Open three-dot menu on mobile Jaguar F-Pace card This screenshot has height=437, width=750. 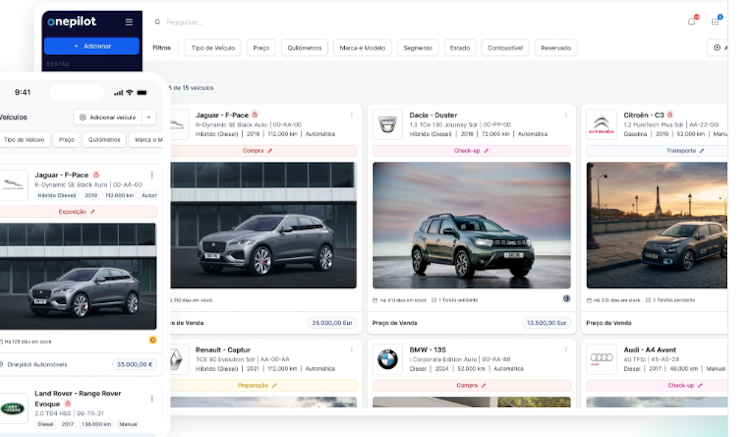click(152, 175)
